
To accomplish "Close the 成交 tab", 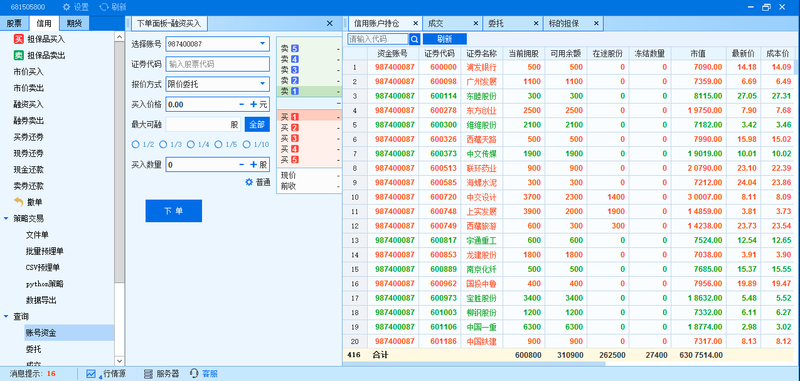I will [476, 23].
